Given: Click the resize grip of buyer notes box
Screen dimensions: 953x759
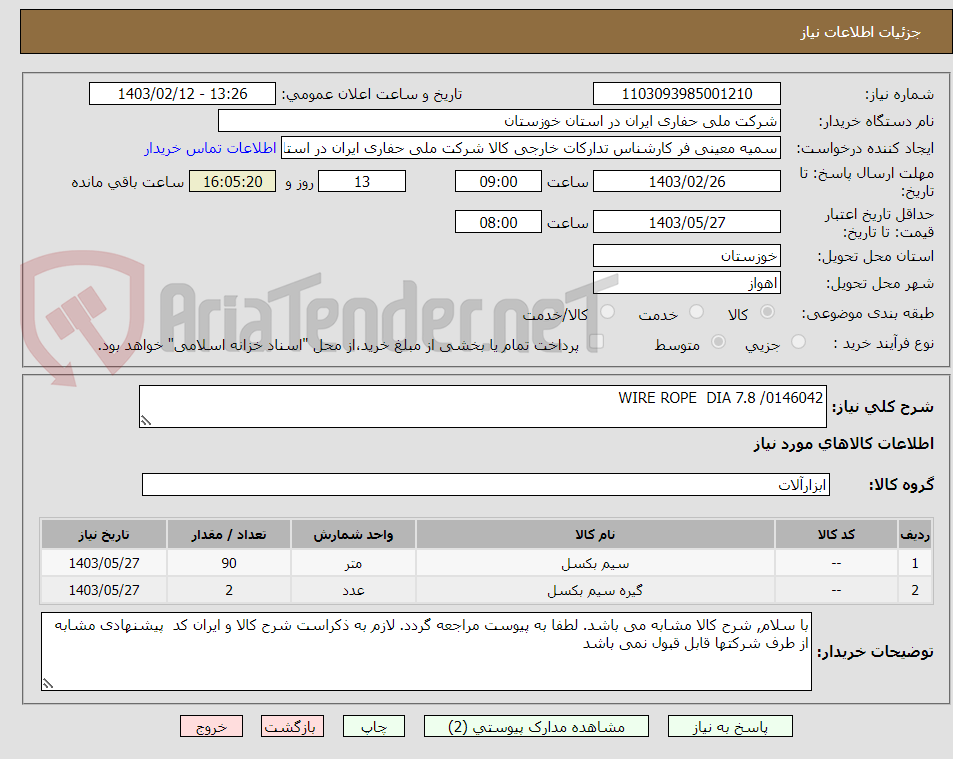Looking at the screenshot, I should [x=48, y=683].
